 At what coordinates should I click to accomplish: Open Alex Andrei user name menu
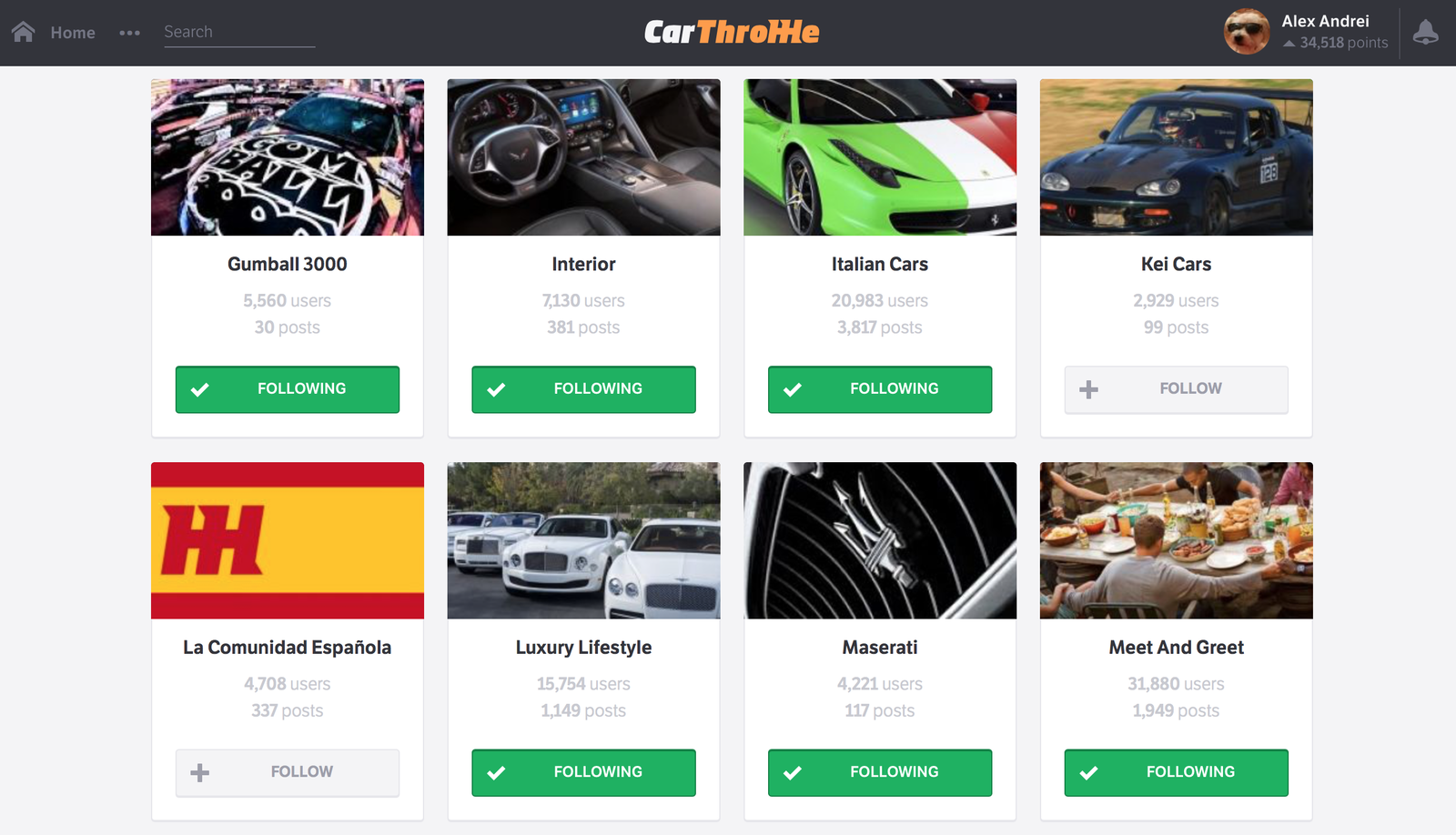pos(1325,21)
